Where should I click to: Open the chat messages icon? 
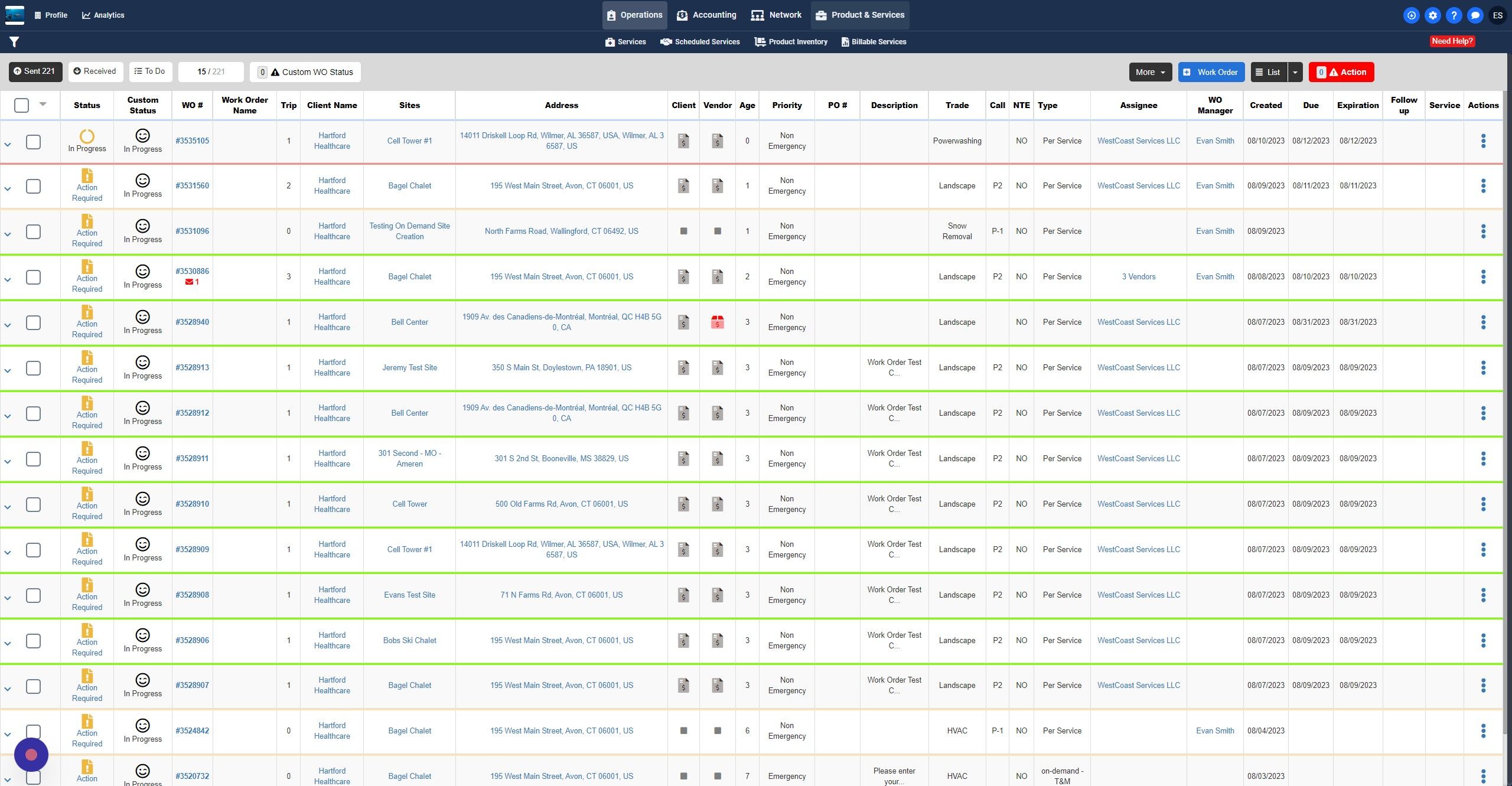pyautogui.click(x=1475, y=15)
